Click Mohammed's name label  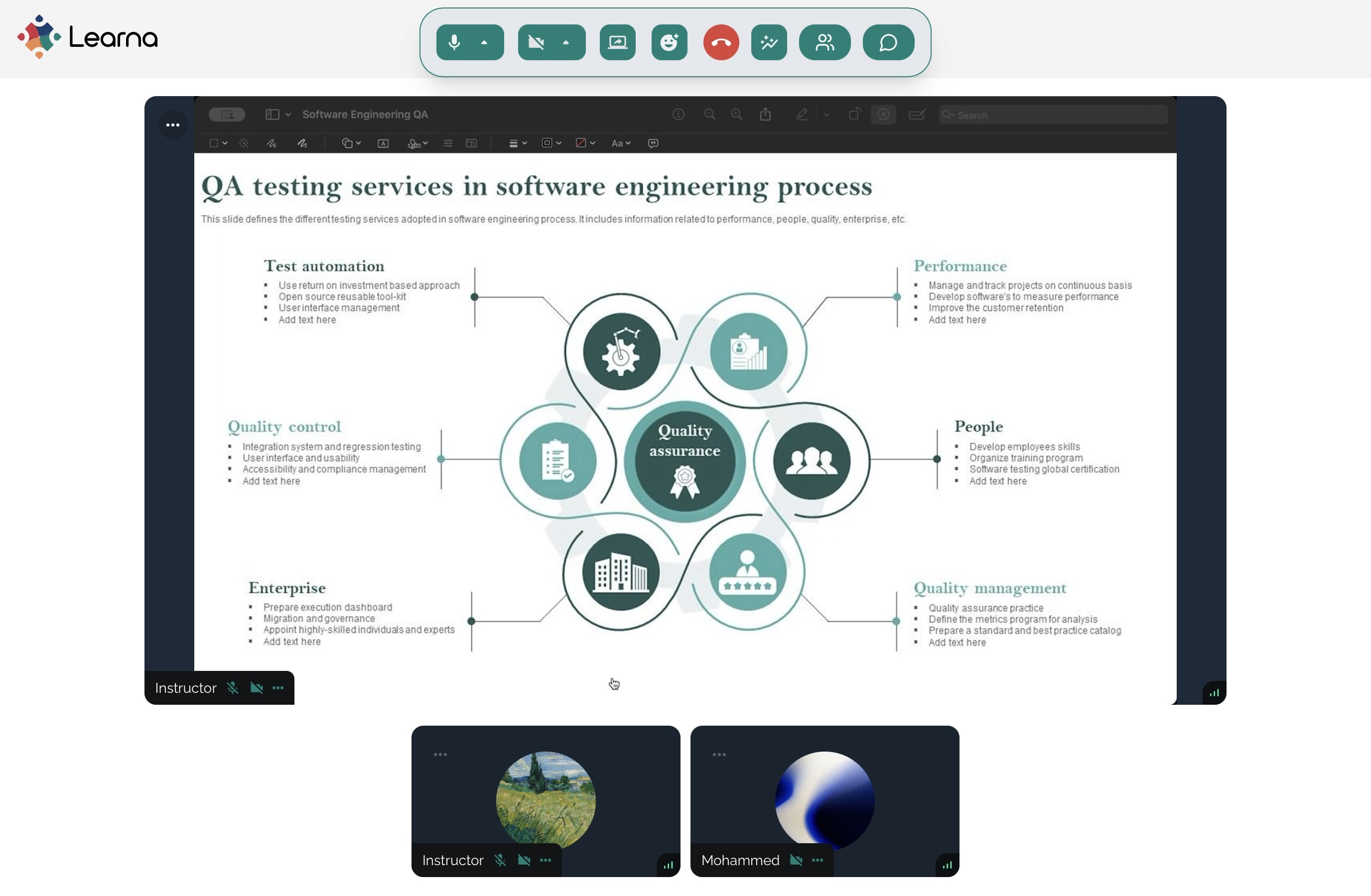click(x=740, y=860)
